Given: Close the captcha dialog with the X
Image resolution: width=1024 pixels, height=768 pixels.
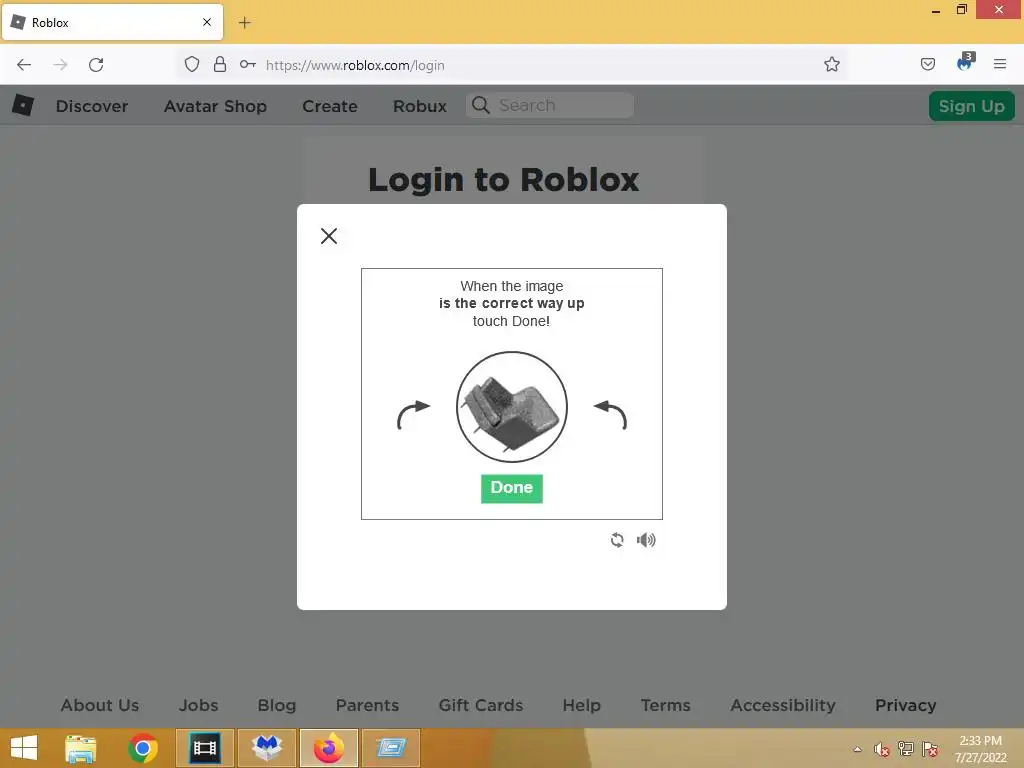Looking at the screenshot, I should (x=329, y=236).
